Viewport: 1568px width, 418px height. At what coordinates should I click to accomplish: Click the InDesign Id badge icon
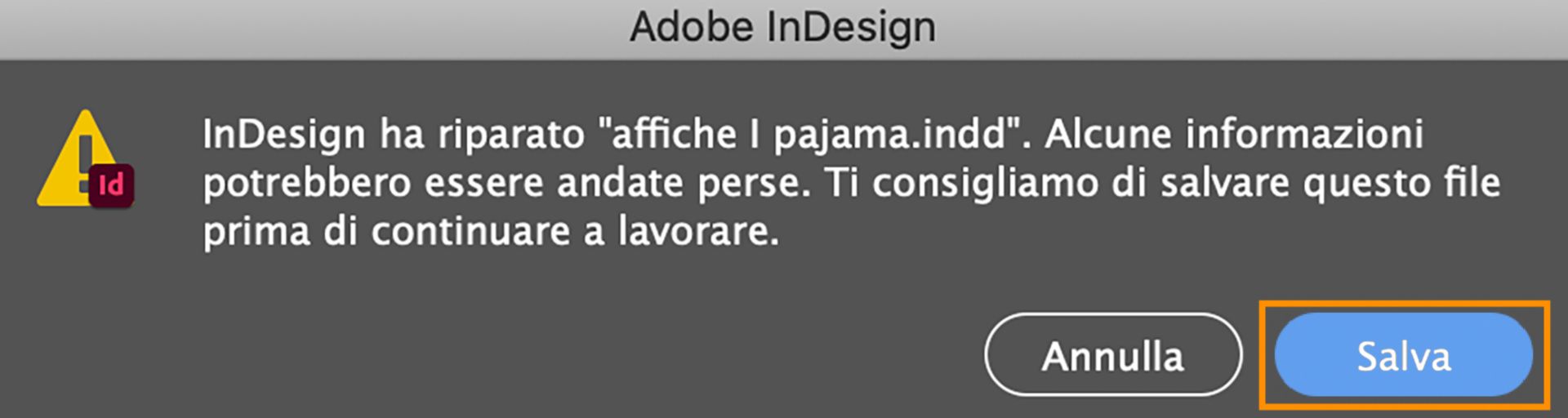111,186
